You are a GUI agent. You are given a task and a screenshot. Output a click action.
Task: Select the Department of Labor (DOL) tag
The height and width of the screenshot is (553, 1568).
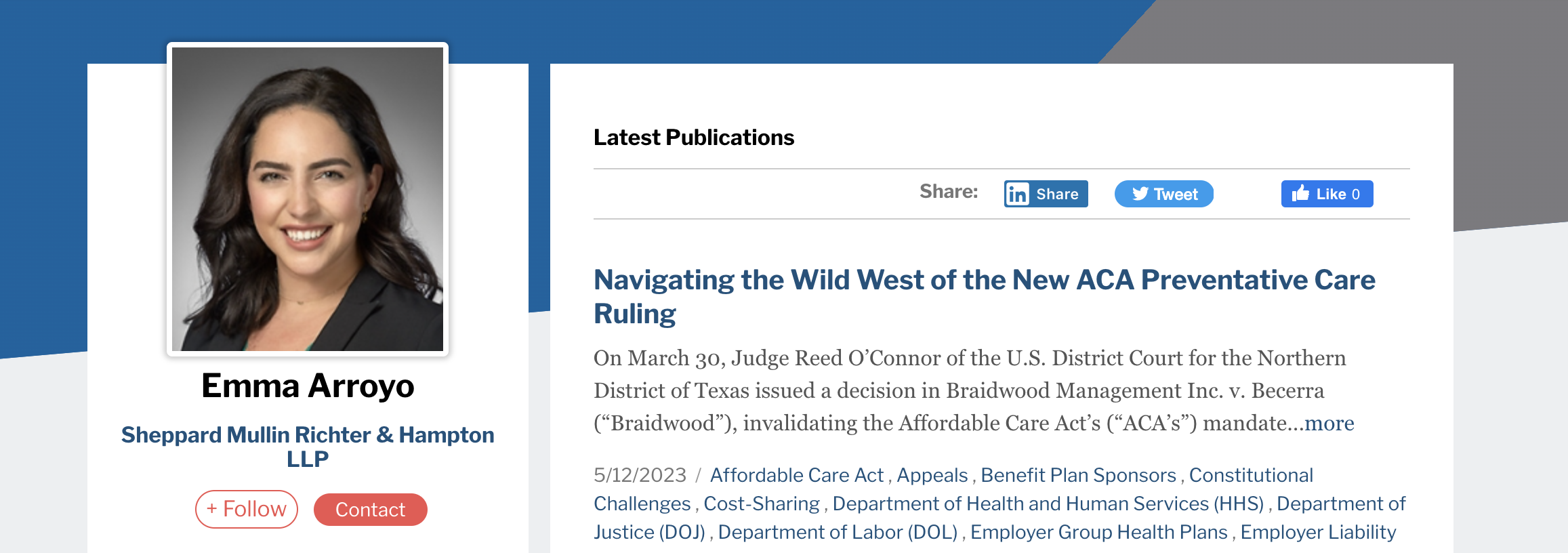tap(838, 532)
